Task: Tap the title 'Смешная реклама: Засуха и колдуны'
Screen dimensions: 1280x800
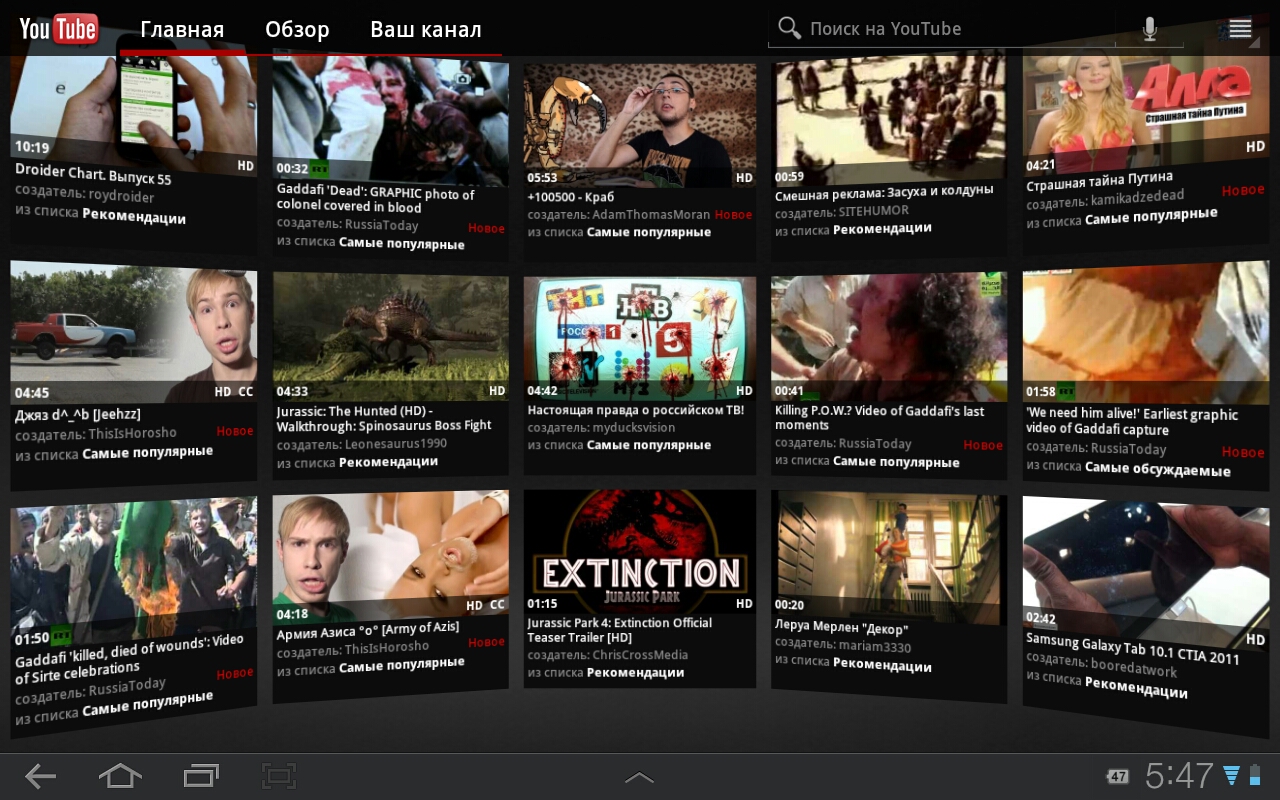Action: click(x=884, y=193)
